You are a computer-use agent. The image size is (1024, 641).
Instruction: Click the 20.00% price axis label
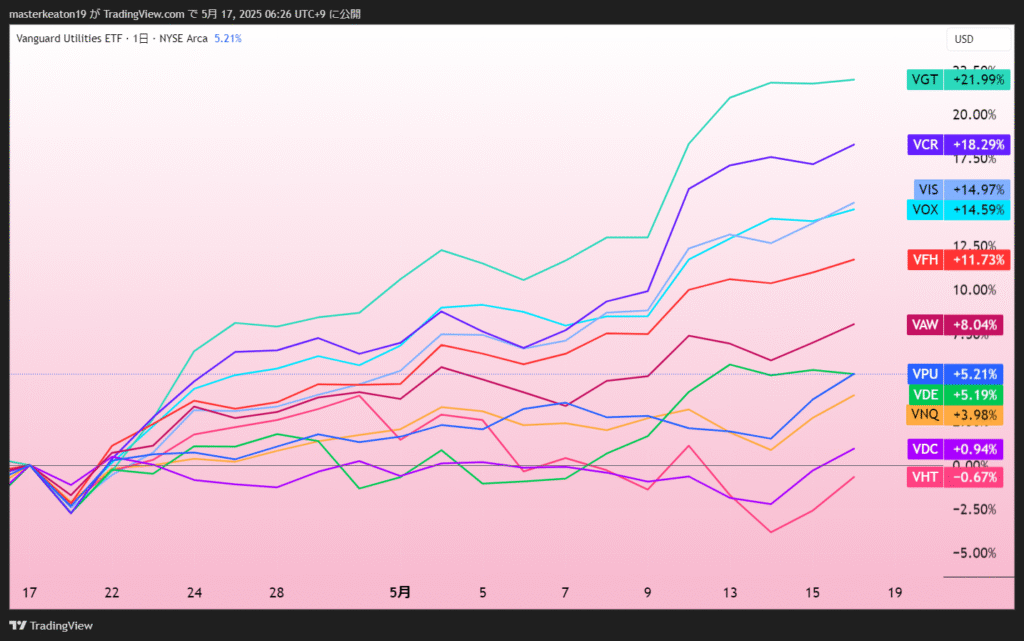coord(974,115)
